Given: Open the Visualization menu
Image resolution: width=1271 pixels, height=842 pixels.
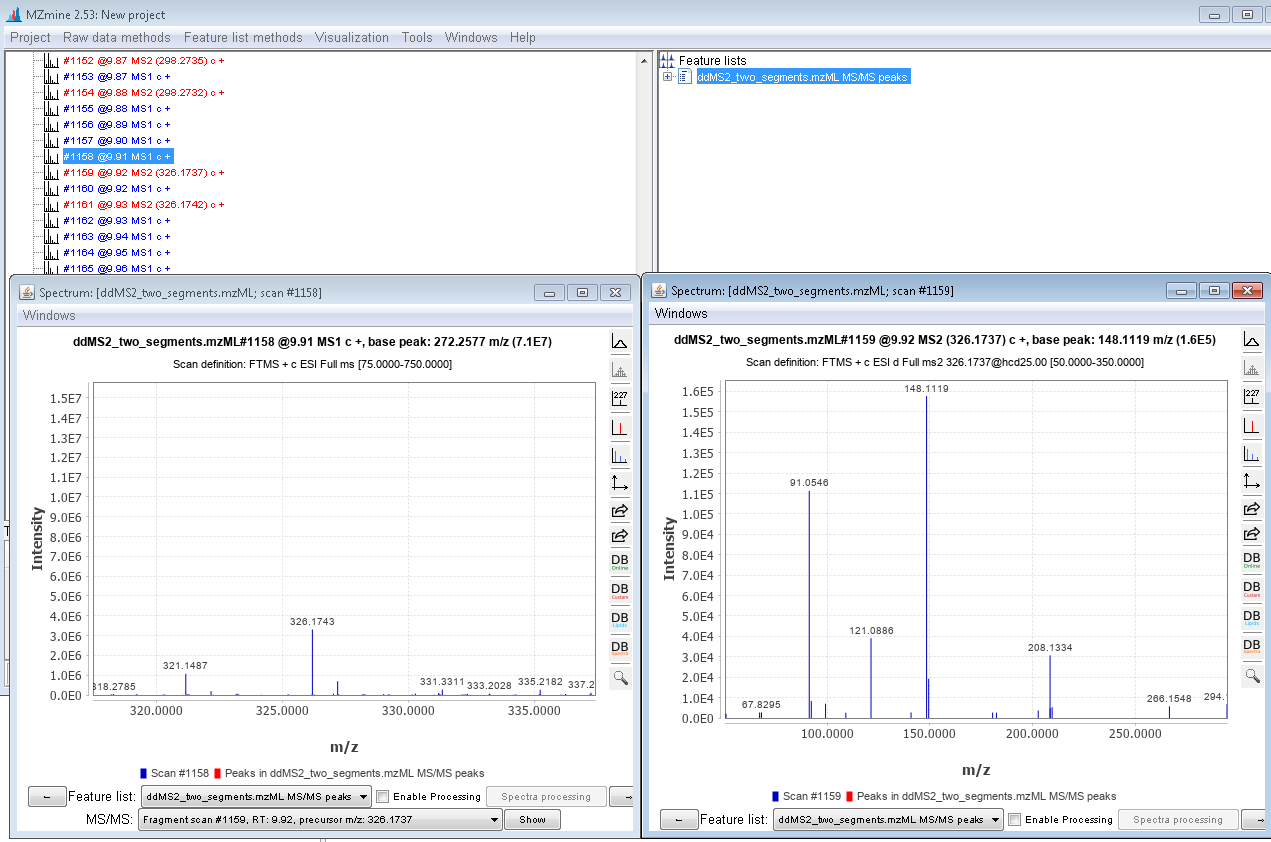Looking at the screenshot, I should [x=351, y=37].
